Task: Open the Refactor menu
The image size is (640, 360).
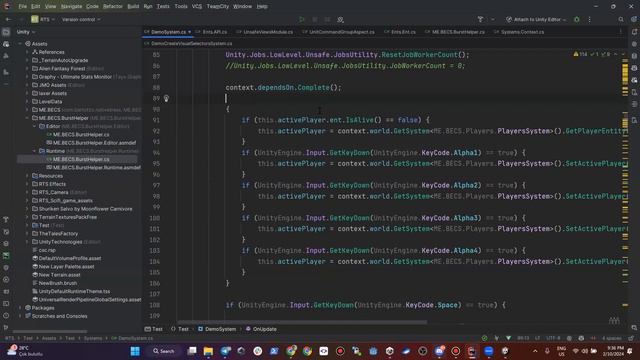Action: point(113,7)
